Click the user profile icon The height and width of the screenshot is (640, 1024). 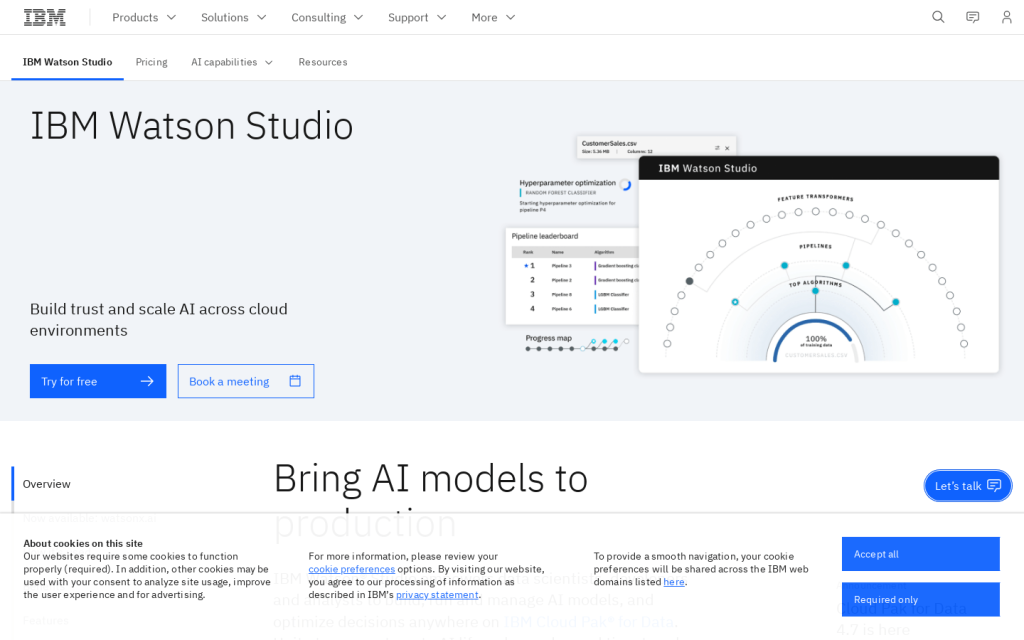1006,17
